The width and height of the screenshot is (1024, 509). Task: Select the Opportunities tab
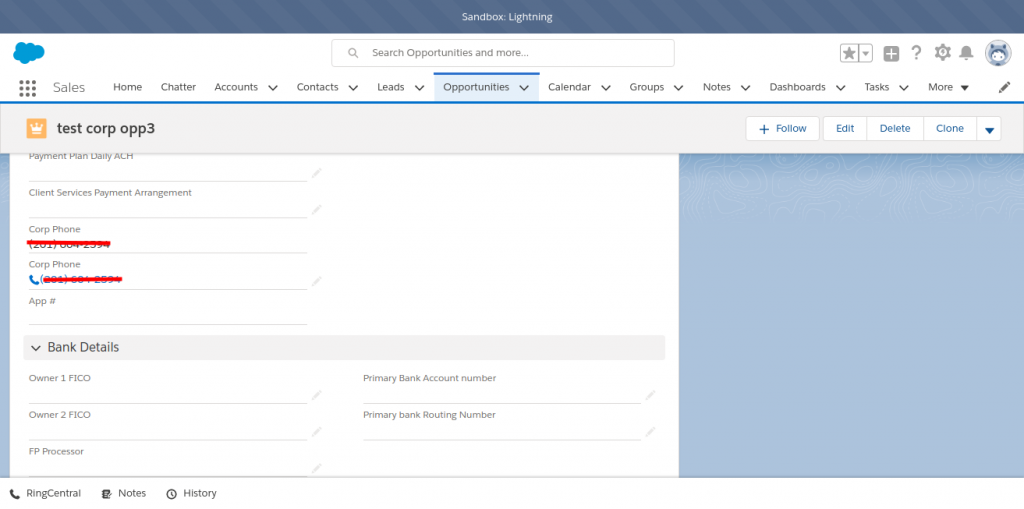[x=476, y=87]
